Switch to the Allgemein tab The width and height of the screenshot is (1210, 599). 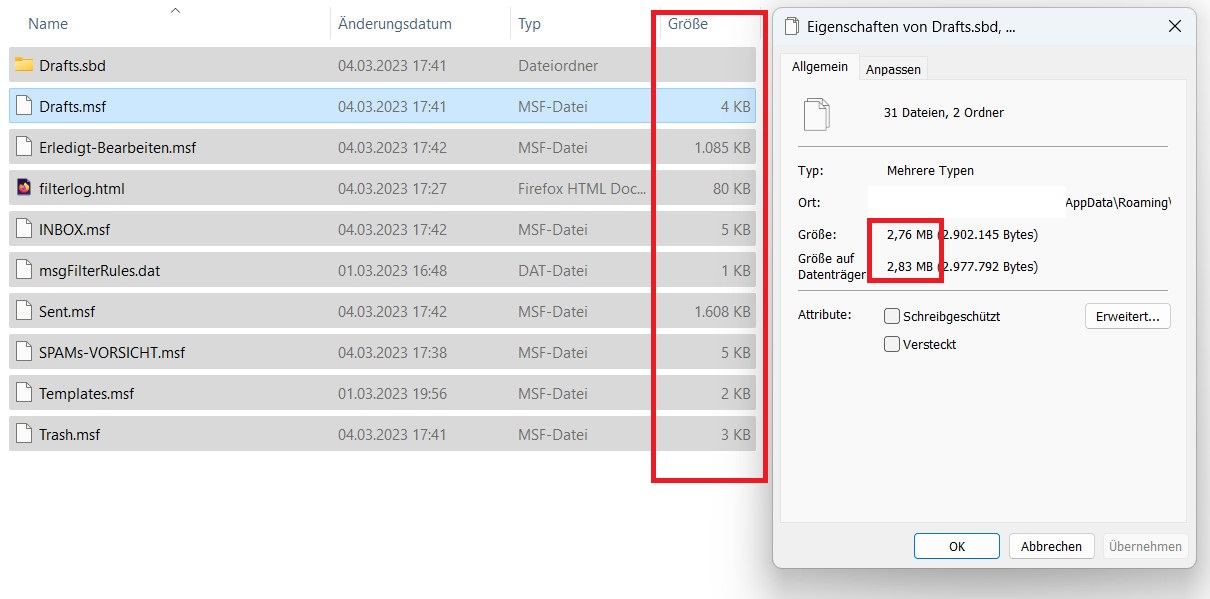[820, 67]
